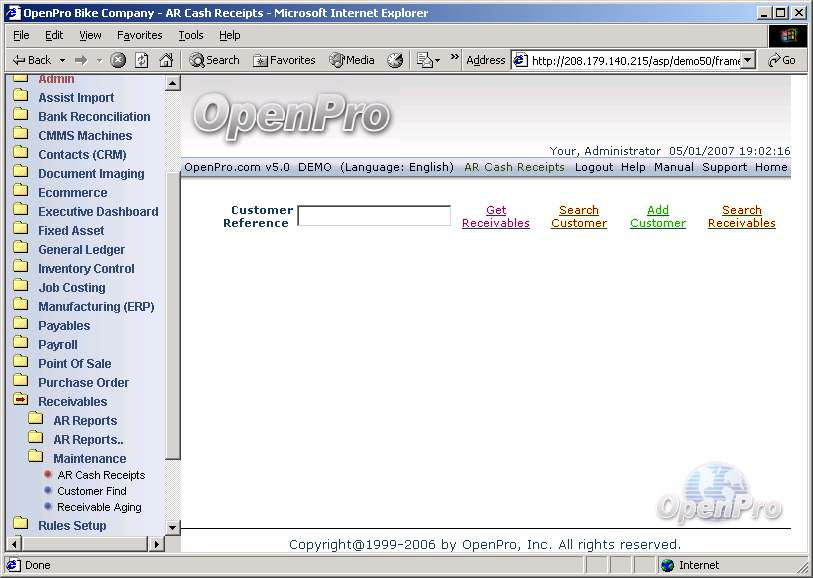The height and width of the screenshot is (578, 813).
Task: Select Receivable Aging in the sidebar tree
Action: (x=99, y=507)
